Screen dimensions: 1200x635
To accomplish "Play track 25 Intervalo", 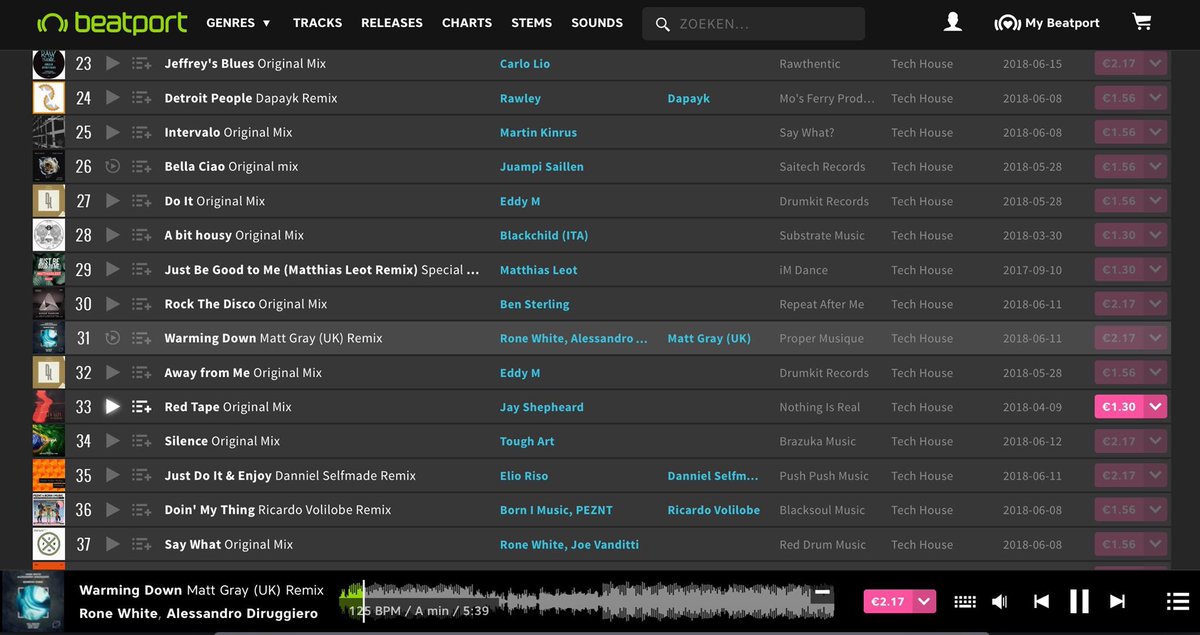I will 113,132.
